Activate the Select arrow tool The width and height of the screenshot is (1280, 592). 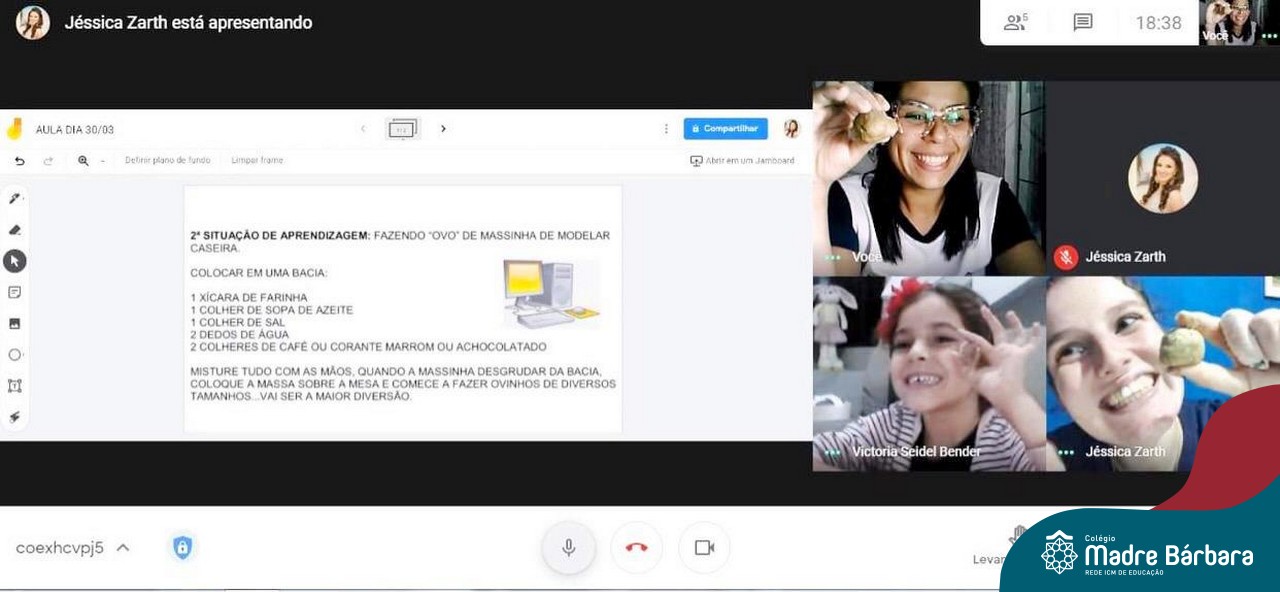(x=15, y=261)
